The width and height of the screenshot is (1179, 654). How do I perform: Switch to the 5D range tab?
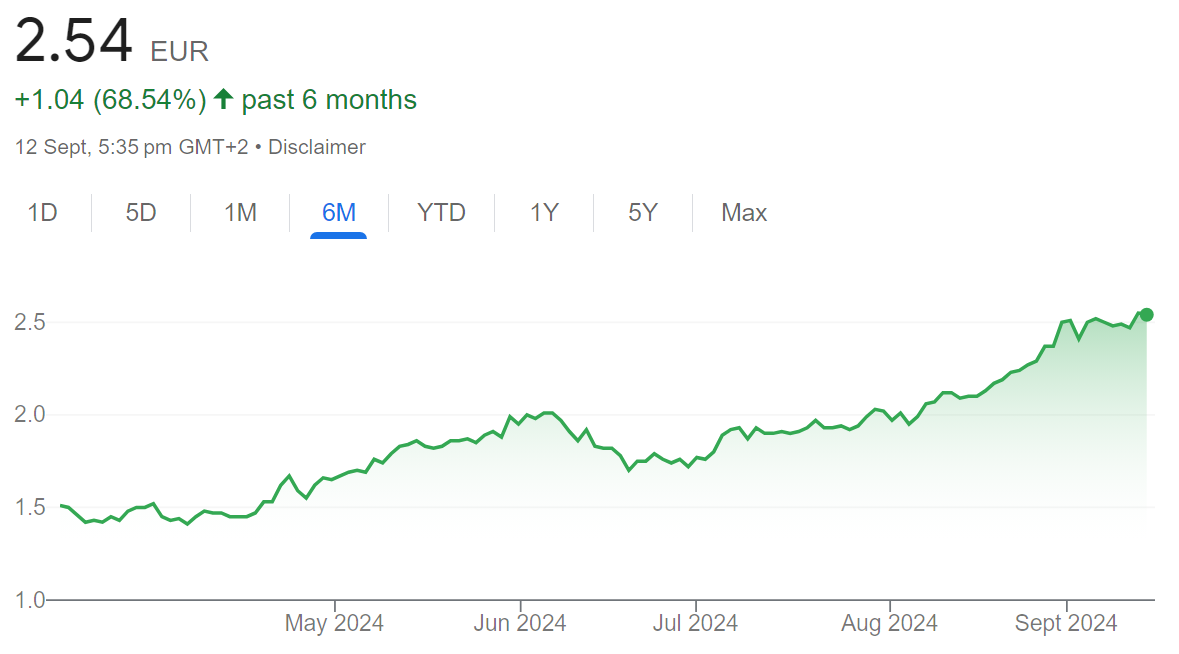141,213
